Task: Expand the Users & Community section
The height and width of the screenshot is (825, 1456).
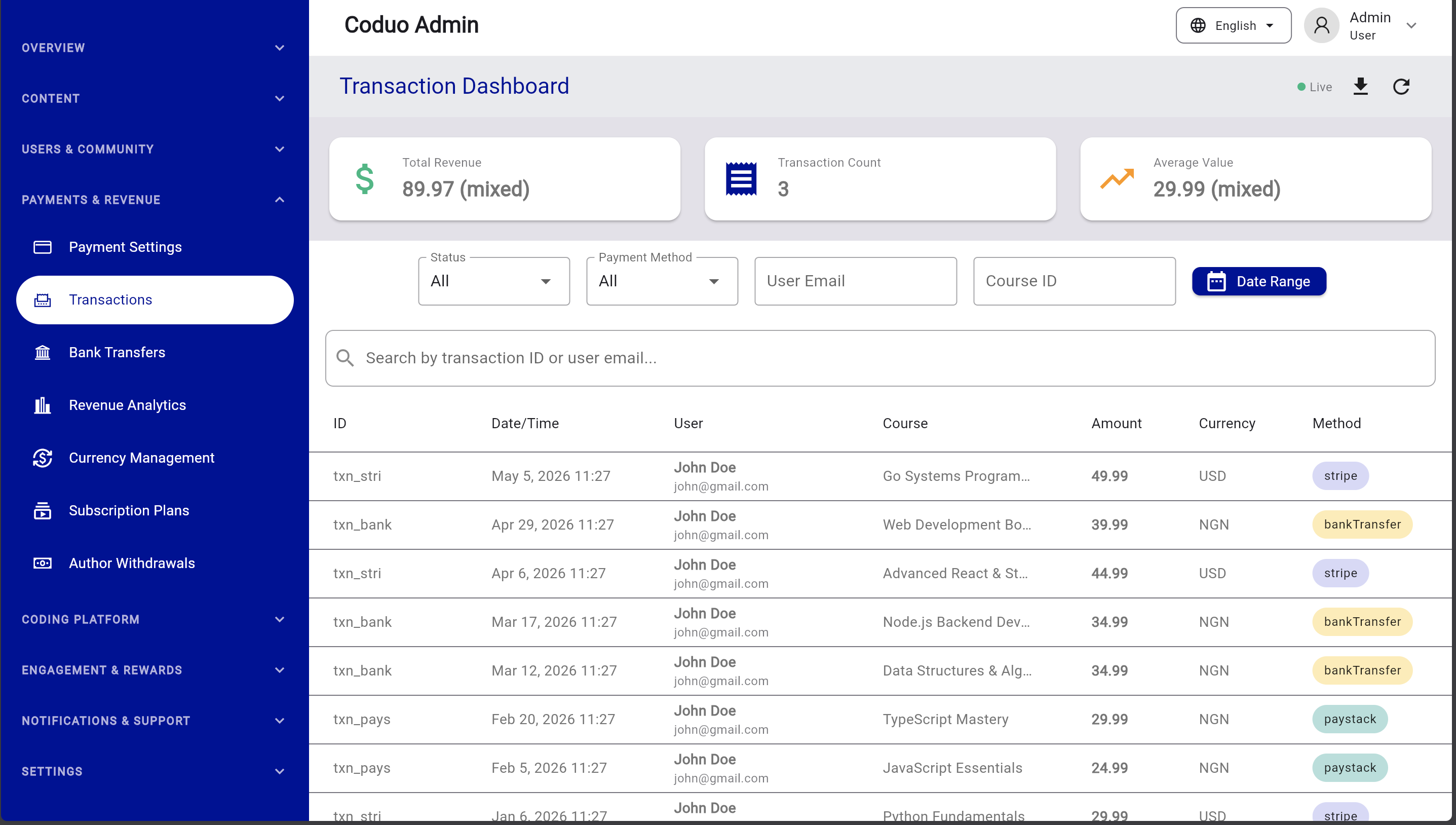Action: 154,149
